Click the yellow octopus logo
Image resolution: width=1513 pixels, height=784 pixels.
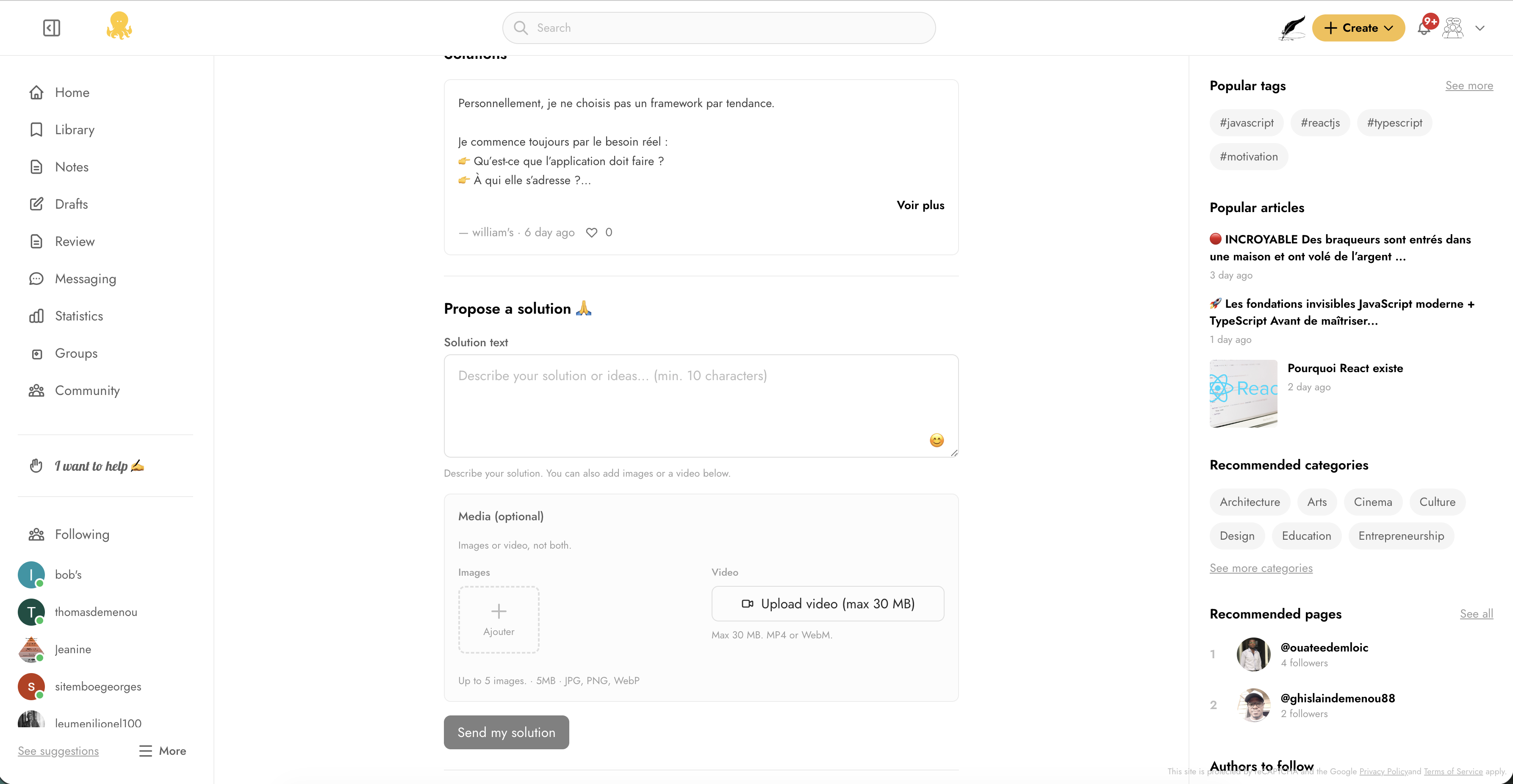click(119, 26)
